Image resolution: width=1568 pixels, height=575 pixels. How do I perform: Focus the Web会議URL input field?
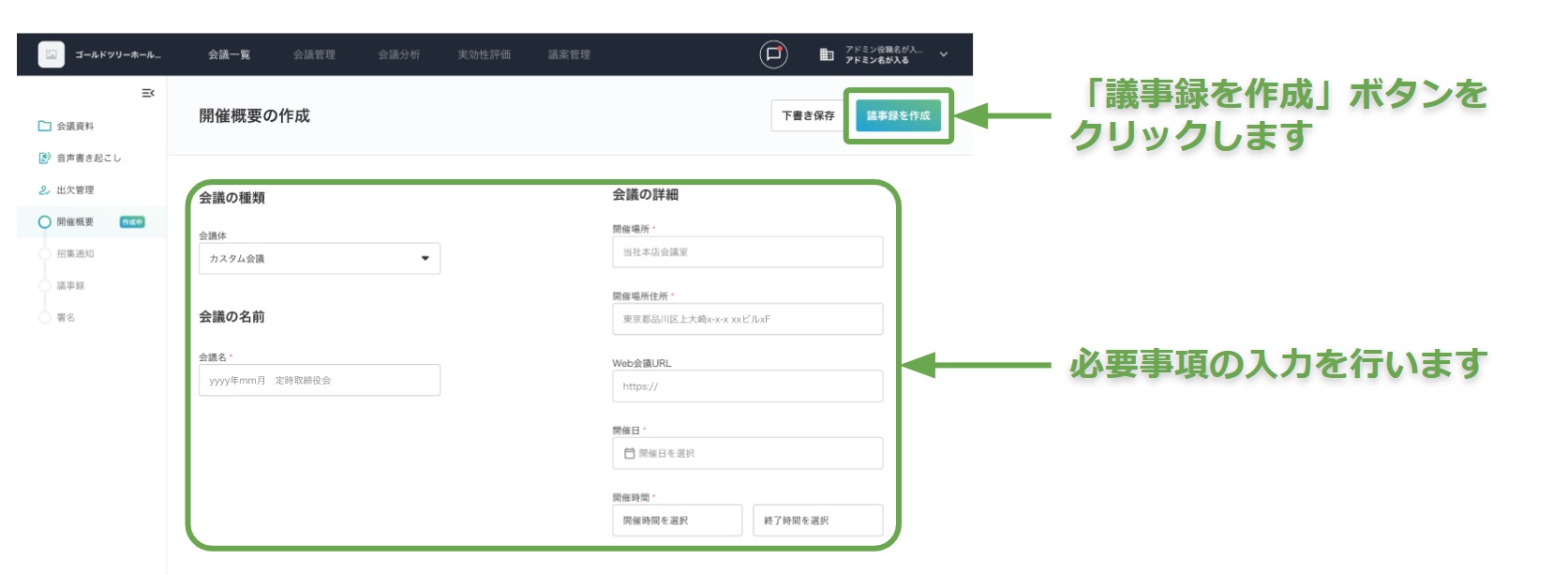click(747, 386)
